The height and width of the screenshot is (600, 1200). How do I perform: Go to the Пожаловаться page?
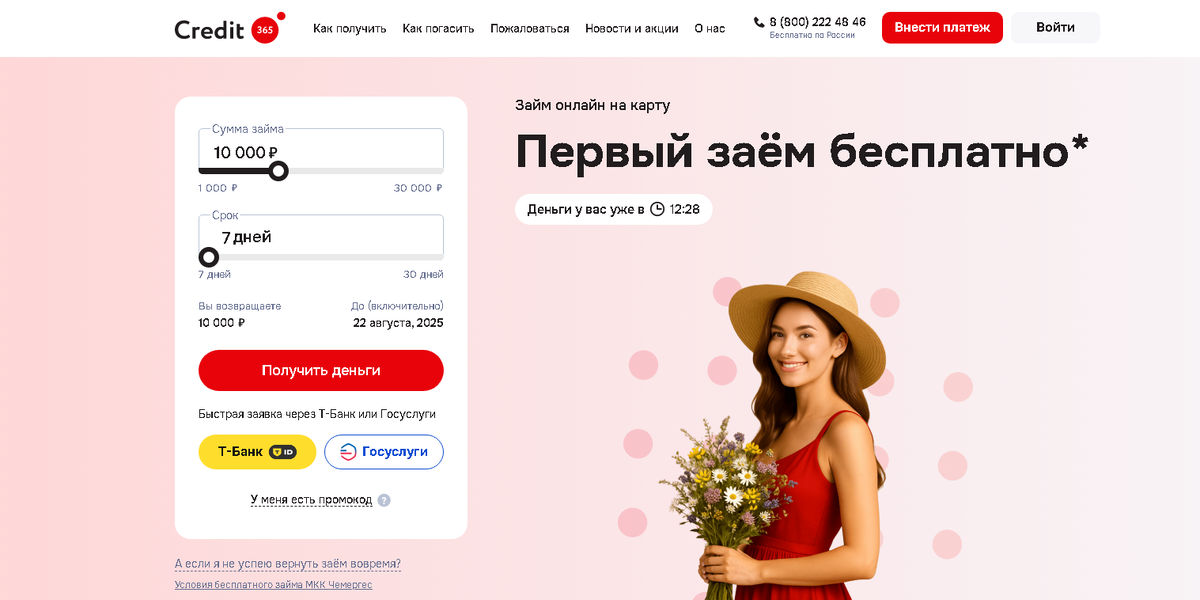530,28
